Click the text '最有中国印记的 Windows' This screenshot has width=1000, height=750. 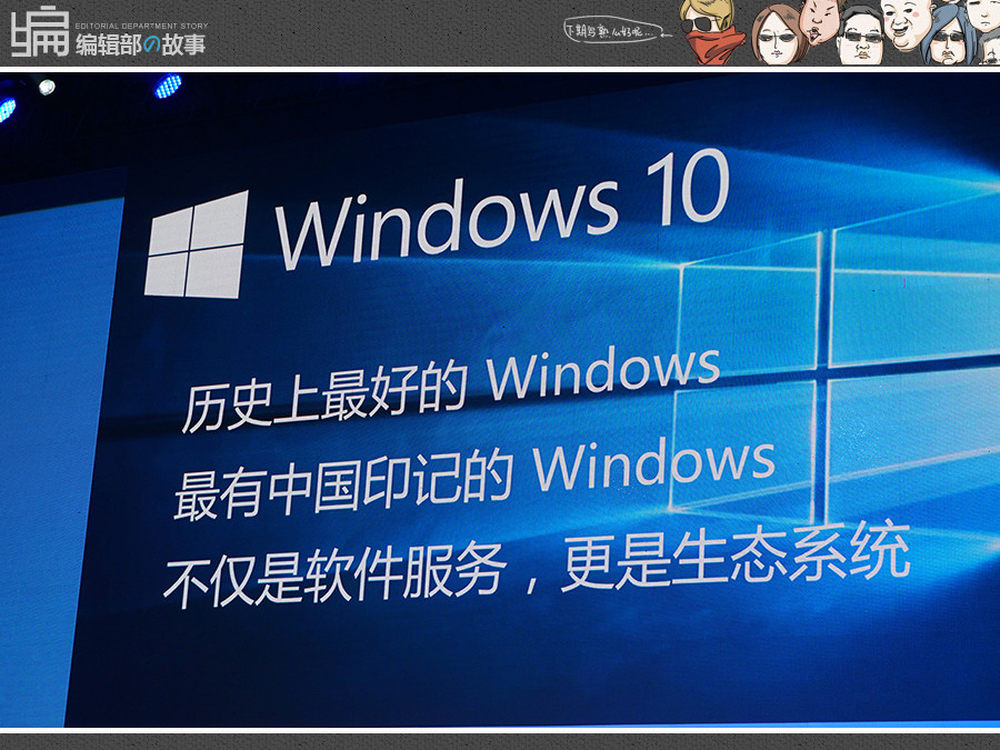[x=474, y=478]
